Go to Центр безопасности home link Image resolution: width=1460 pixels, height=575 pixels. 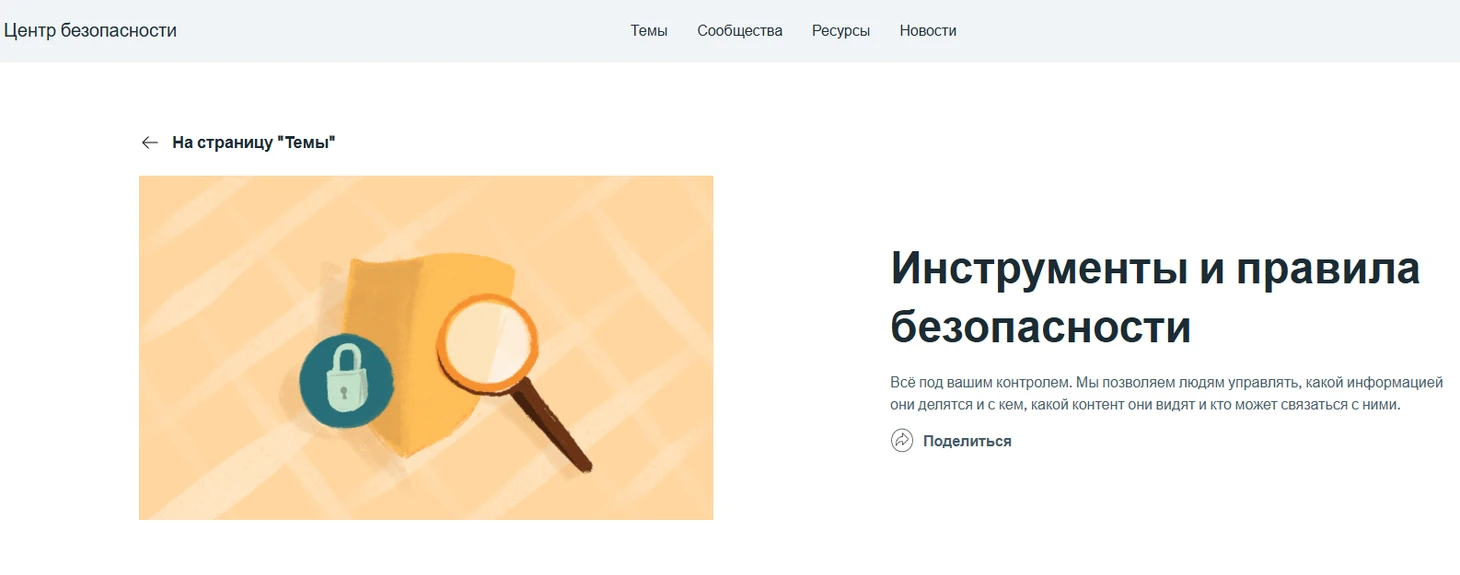(x=90, y=31)
